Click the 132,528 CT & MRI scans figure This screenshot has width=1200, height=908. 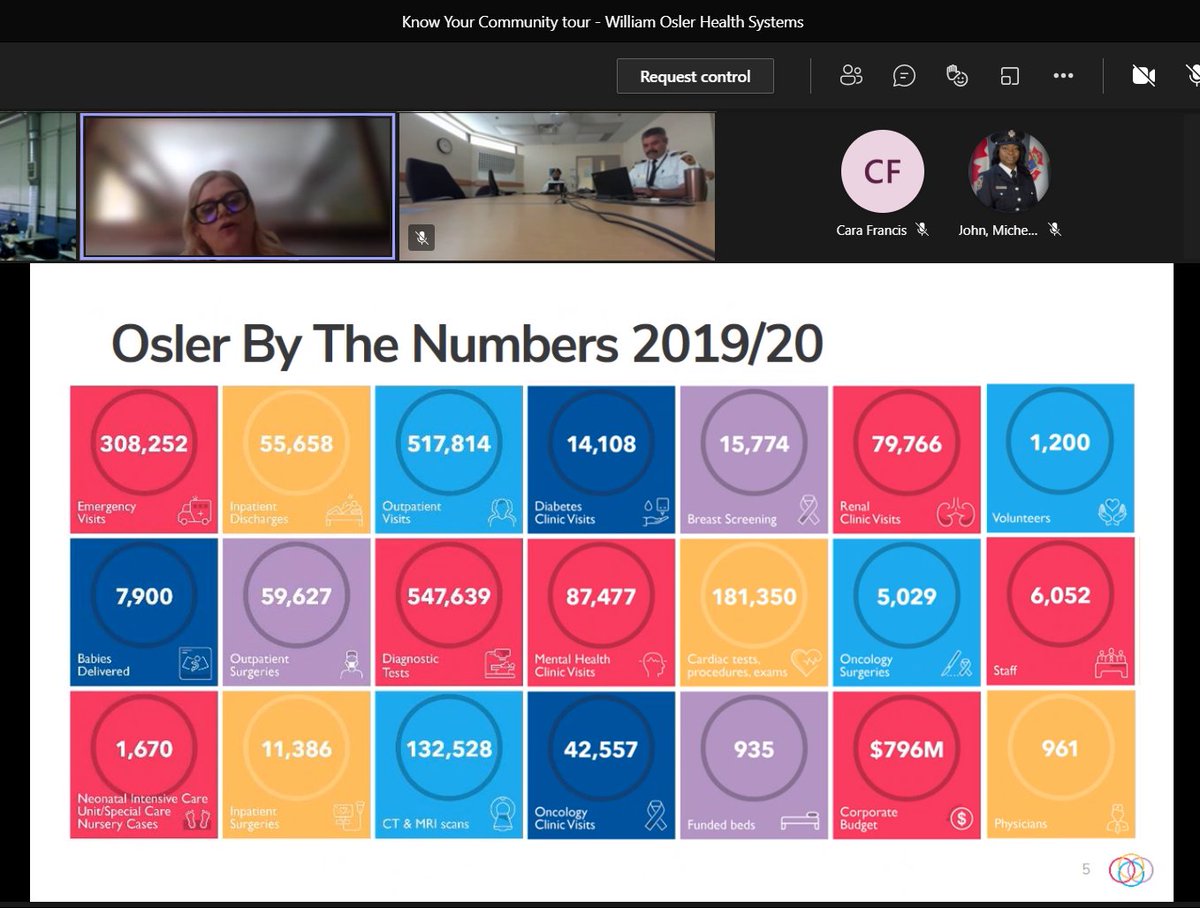click(x=448, y=749)
